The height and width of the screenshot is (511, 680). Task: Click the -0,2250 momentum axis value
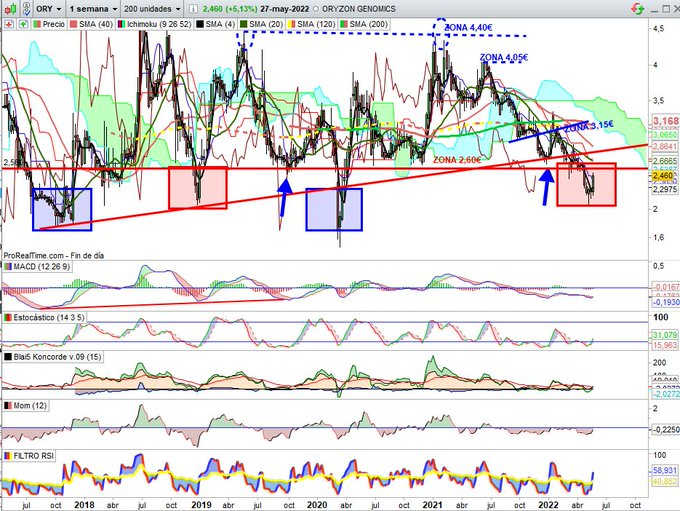click(x=666, y=429)
